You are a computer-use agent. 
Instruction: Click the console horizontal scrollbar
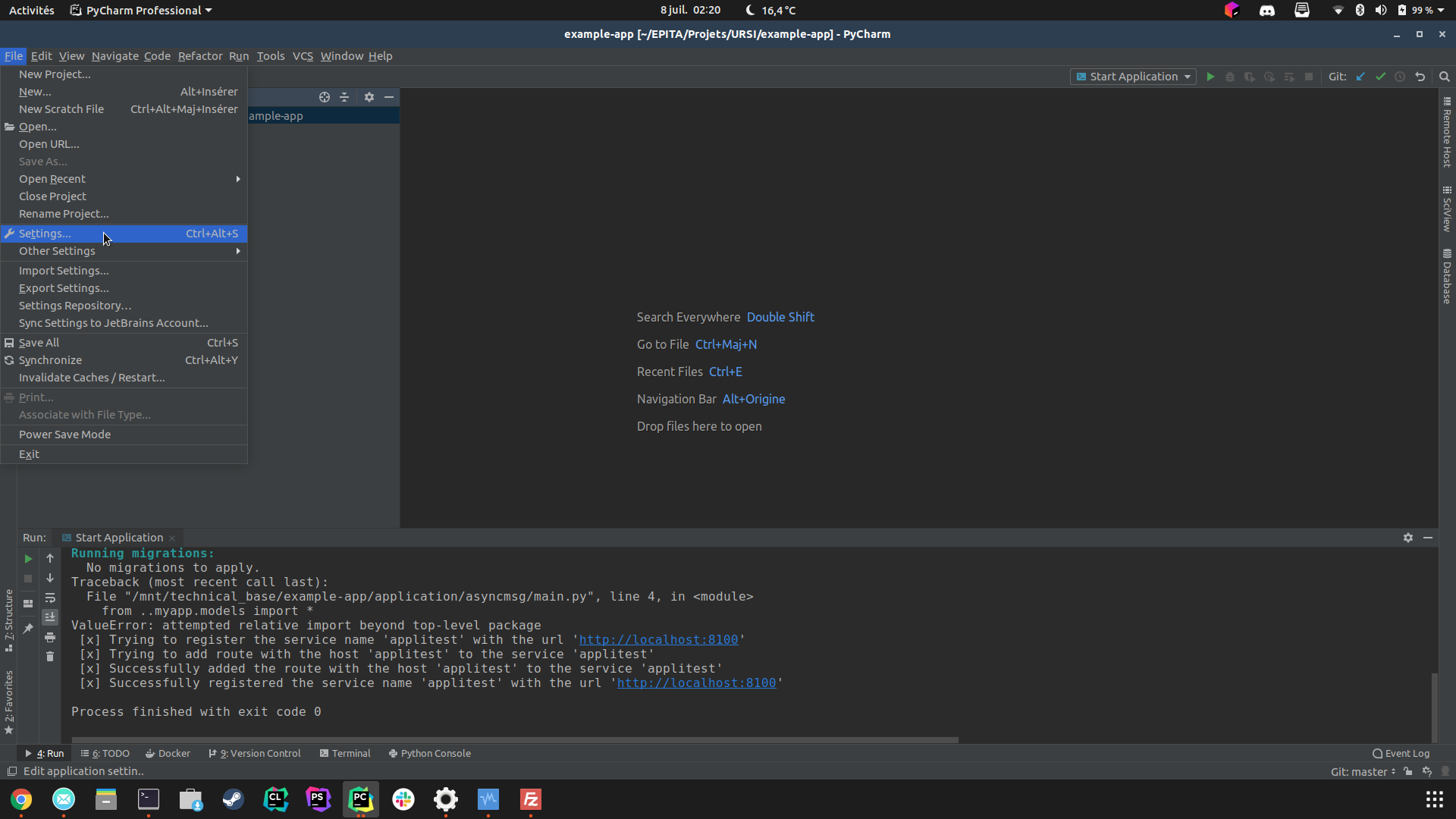click(x=515, y=740)
